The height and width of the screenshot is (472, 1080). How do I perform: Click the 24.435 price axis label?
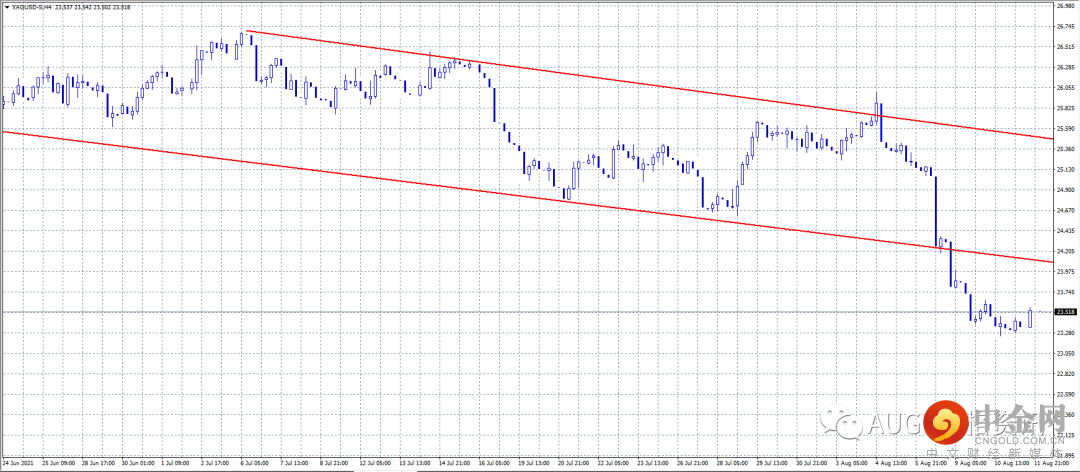pyautogui.click(x=1066, y=231)
